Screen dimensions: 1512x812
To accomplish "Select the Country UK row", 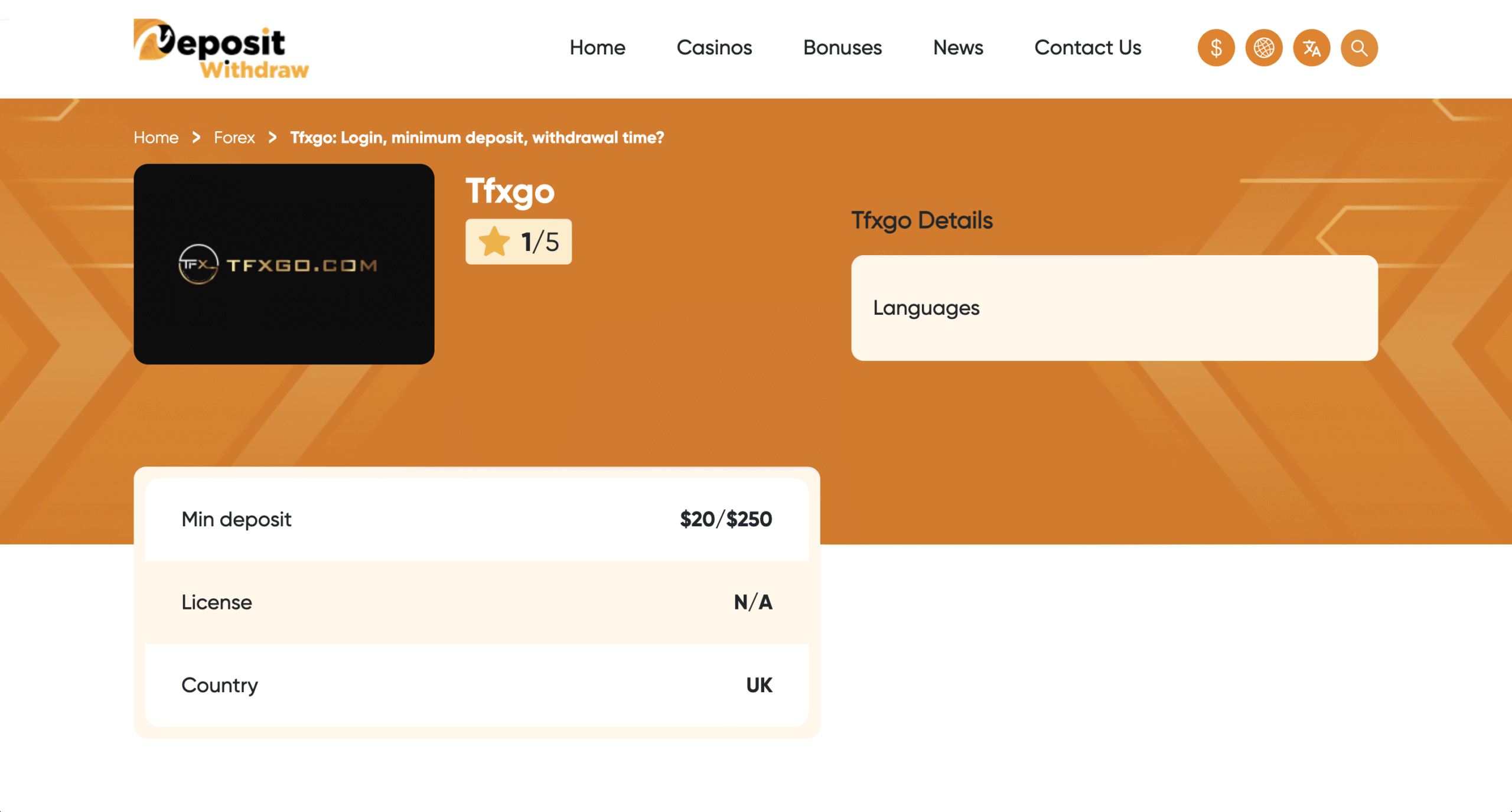I will coord(476,685).
